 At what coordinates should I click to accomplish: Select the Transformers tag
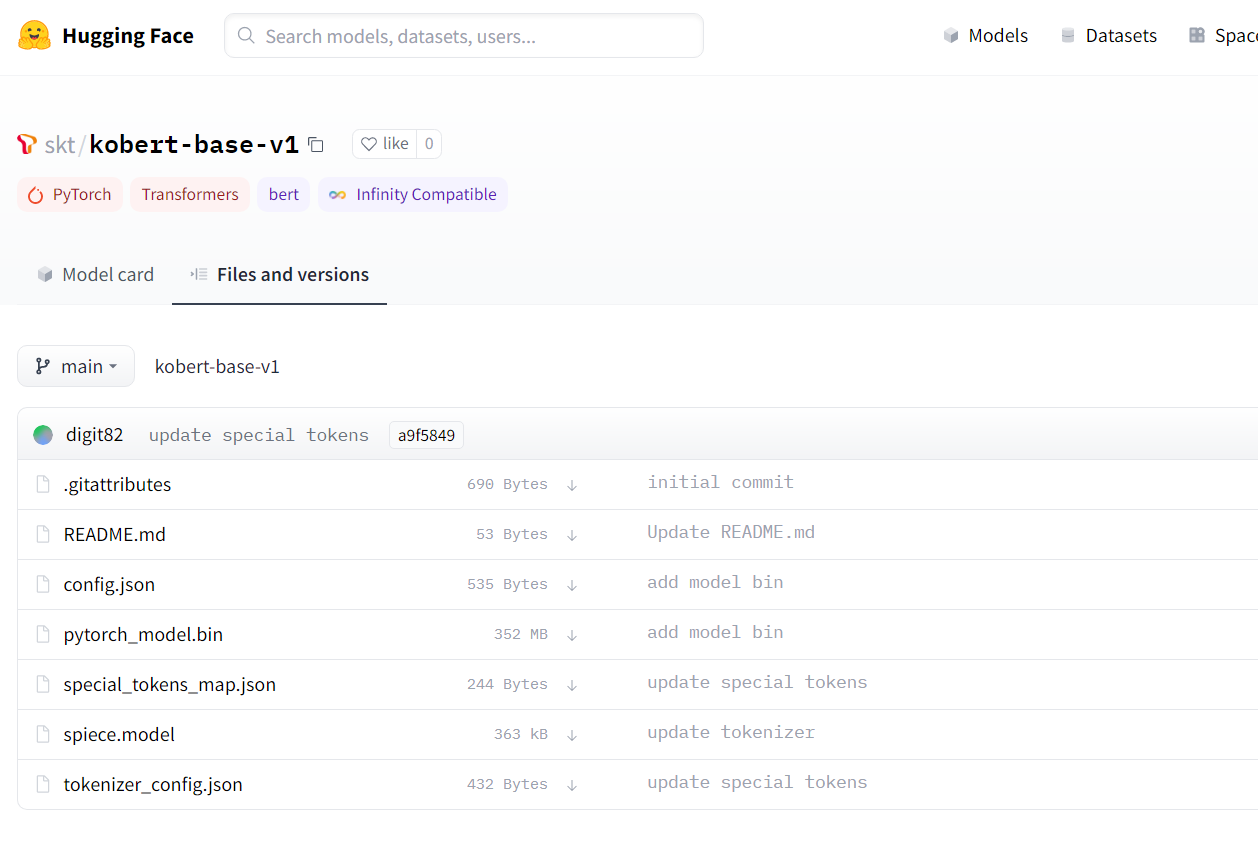[x=190, y=195]
